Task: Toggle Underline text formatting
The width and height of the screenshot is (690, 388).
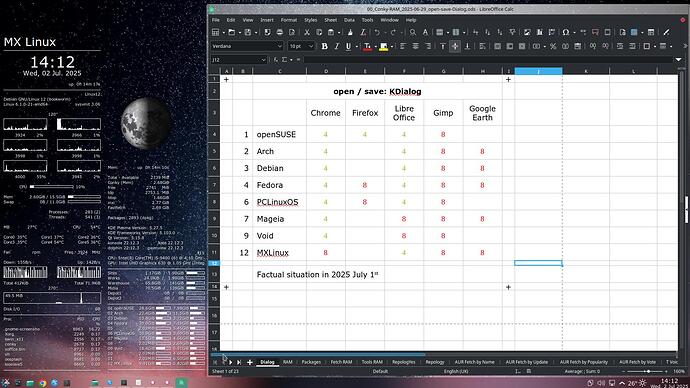Action: (x=349, y=46)
